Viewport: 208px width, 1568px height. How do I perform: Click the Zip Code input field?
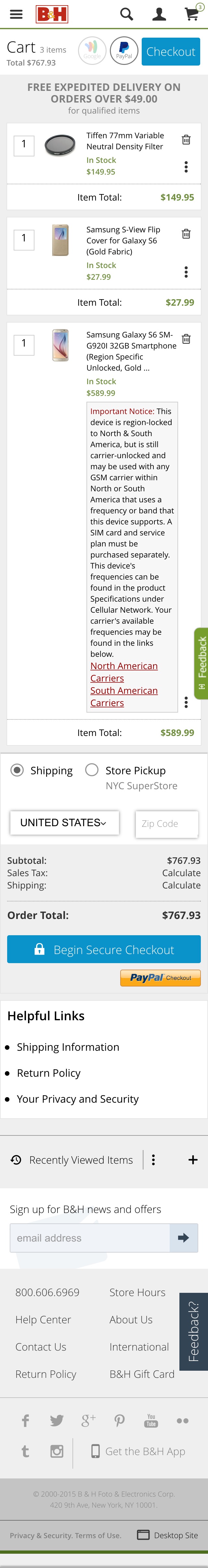click(166, 824)
